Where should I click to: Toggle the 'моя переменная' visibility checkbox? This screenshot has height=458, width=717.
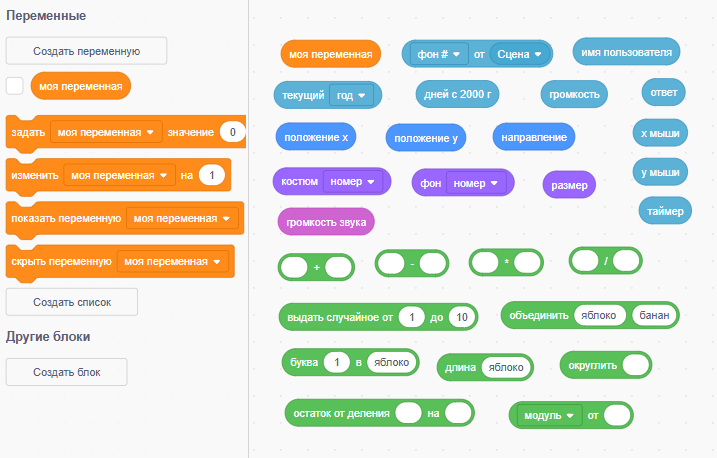(x=15, y=86)
